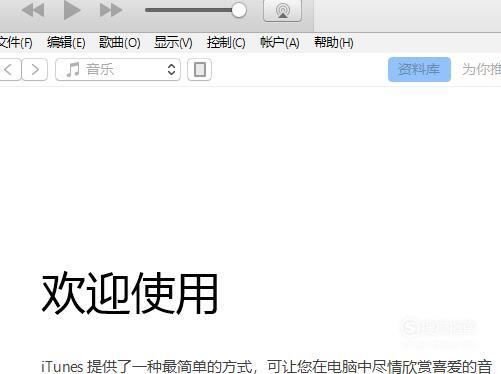Switch to the 为你推荐 tab
The width and height of the screenshot is (501, 374).
point(481,70)
